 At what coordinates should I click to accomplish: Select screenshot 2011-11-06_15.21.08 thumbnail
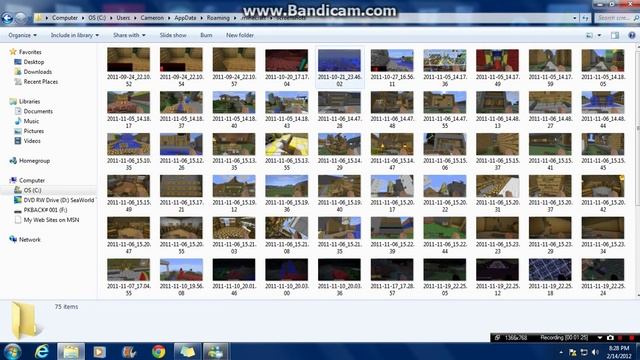pyautogui.click(x=287, y=228)
